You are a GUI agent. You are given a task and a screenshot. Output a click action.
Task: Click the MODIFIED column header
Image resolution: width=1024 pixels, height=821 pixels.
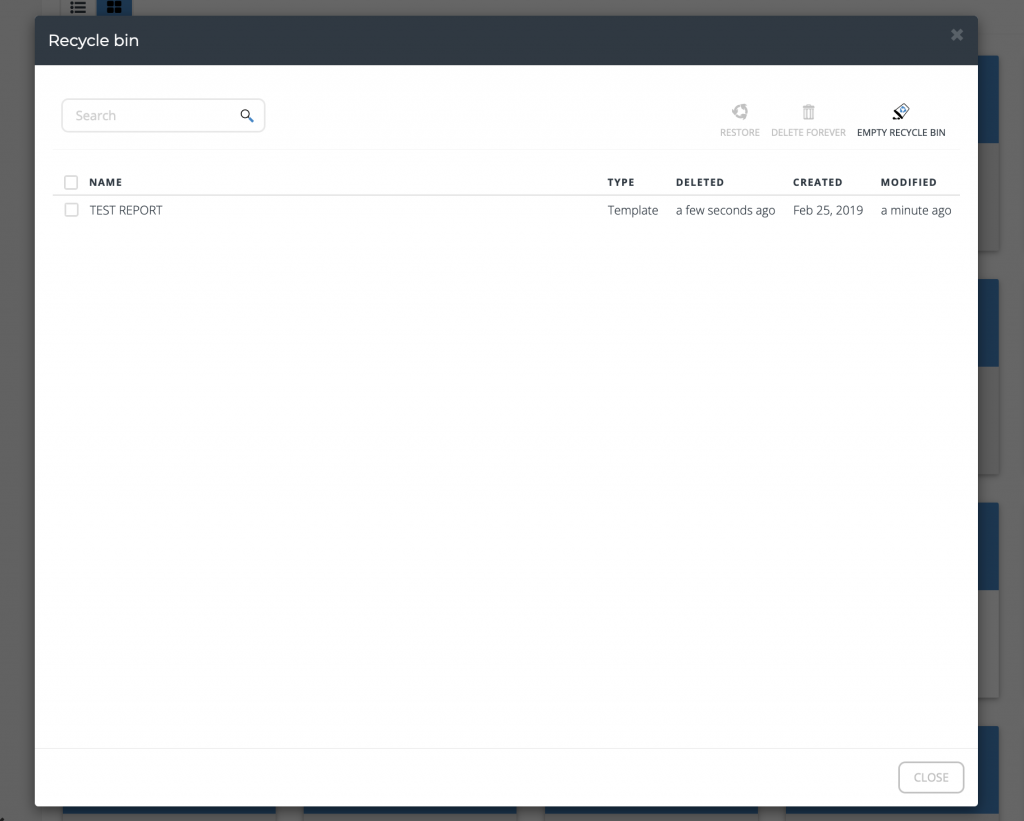pos(908,183)
